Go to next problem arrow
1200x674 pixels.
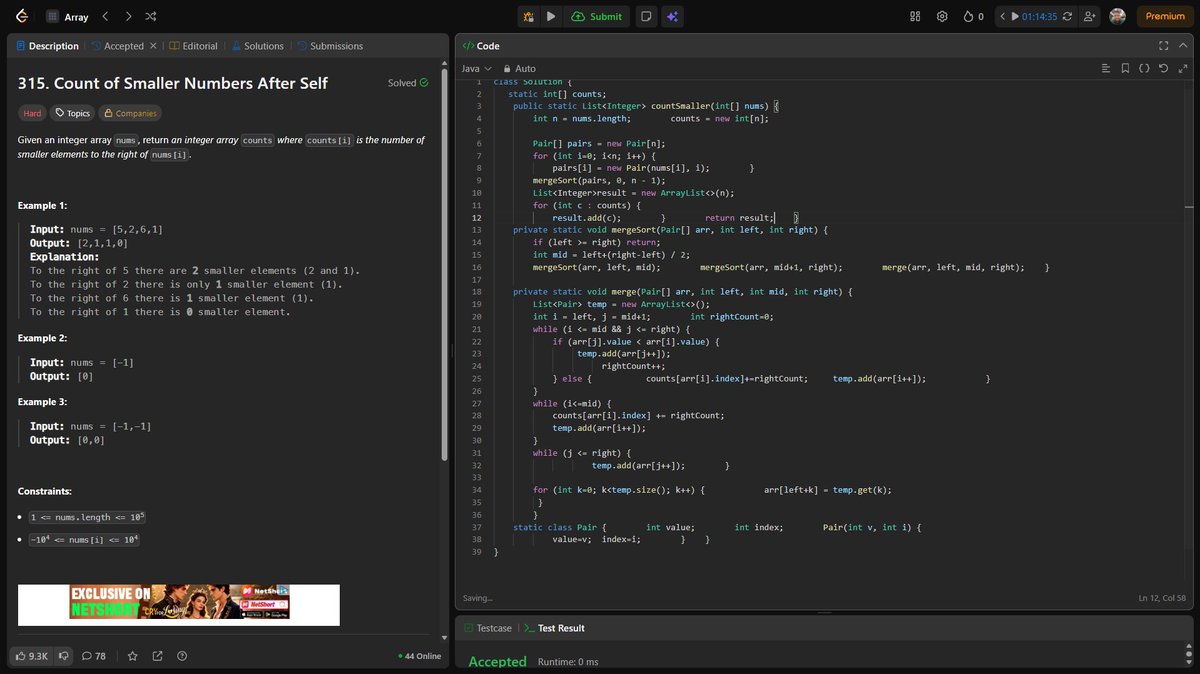[x=128, y=16]
